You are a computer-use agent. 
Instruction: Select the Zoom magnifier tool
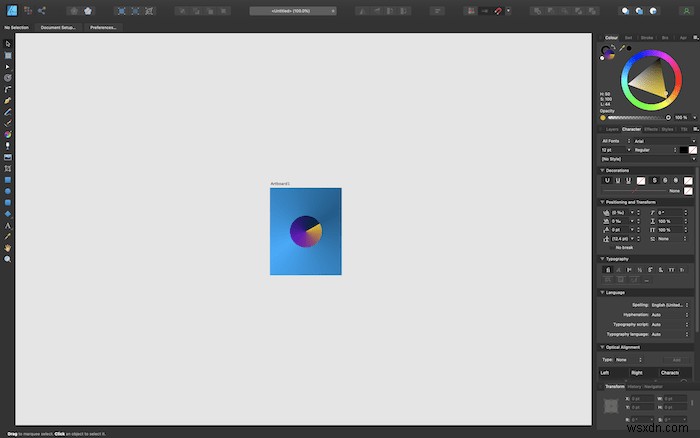8,259
